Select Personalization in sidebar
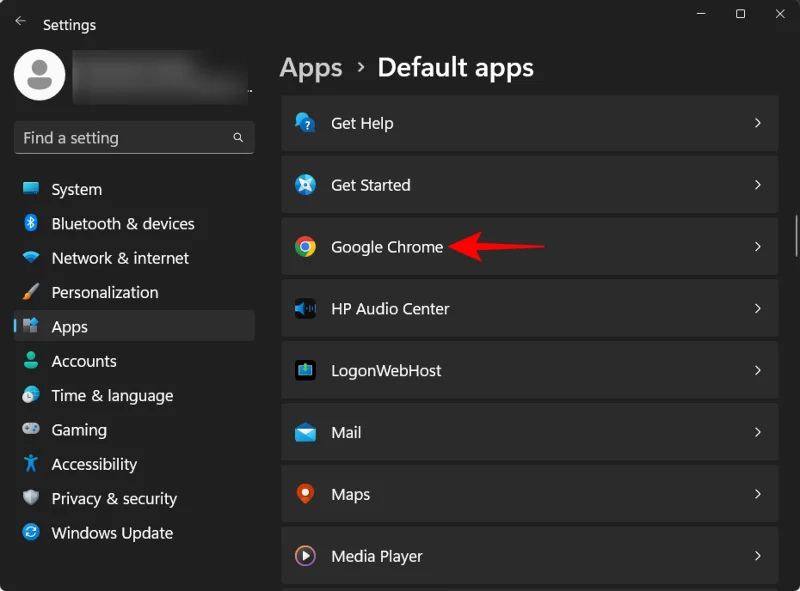 pyautogui.click(x=134, y=292)
